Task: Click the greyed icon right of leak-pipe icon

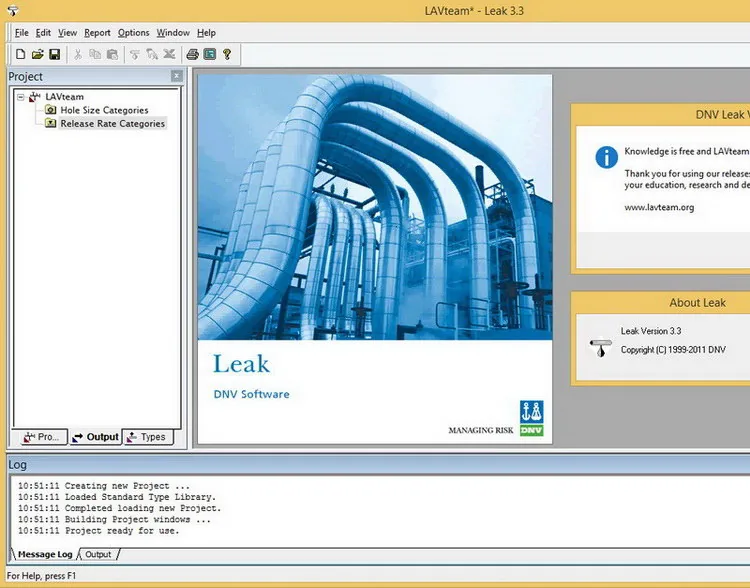Action: click(152, 54)
